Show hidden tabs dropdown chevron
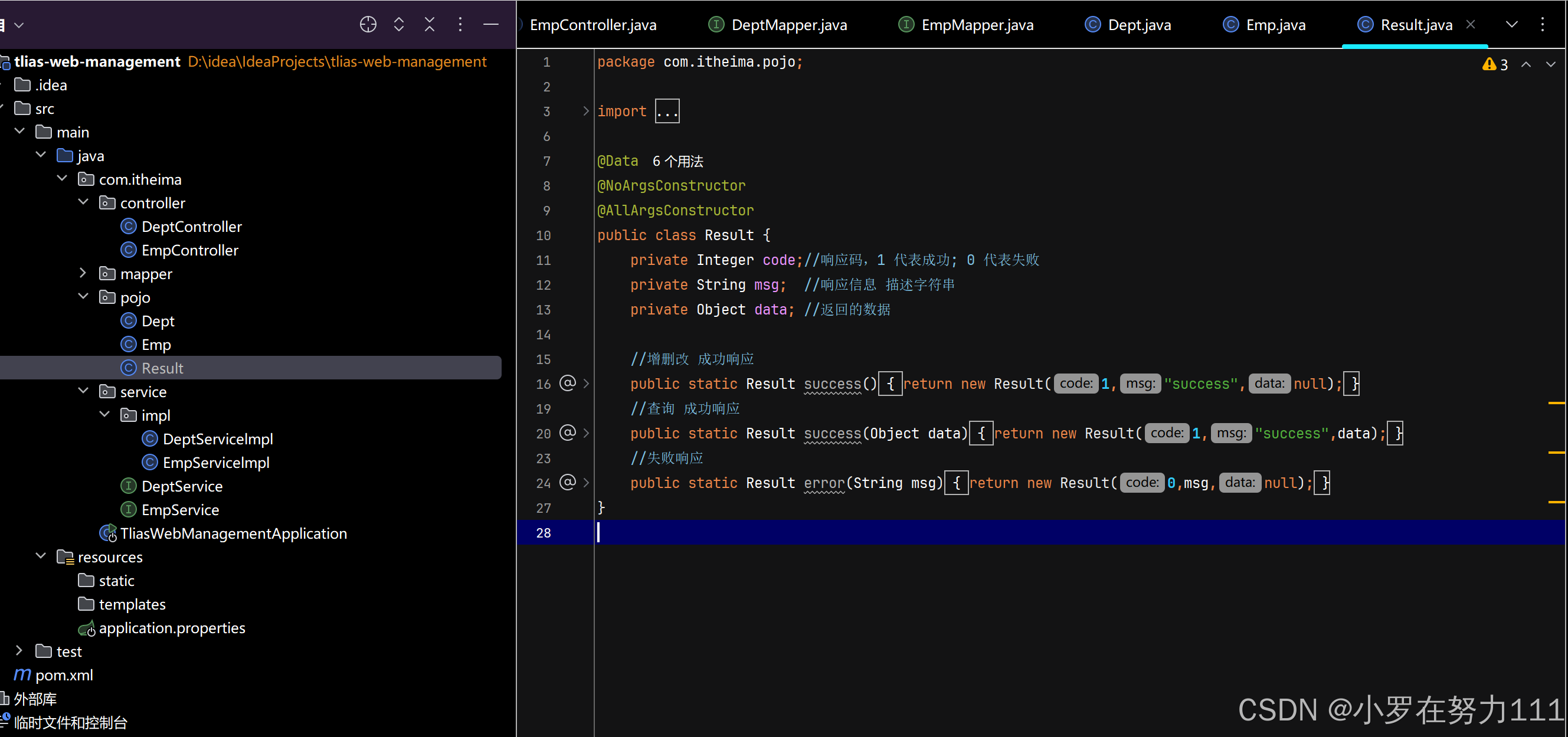This screenshot has height=737, width=1568. point(1511,24)
